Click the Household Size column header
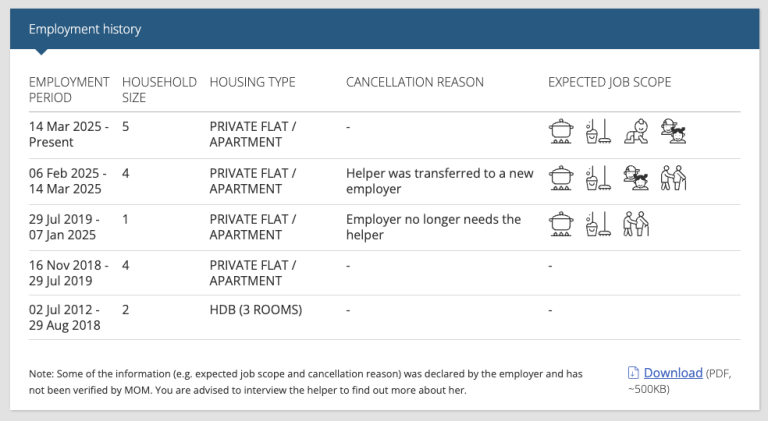 pos(159,90)
